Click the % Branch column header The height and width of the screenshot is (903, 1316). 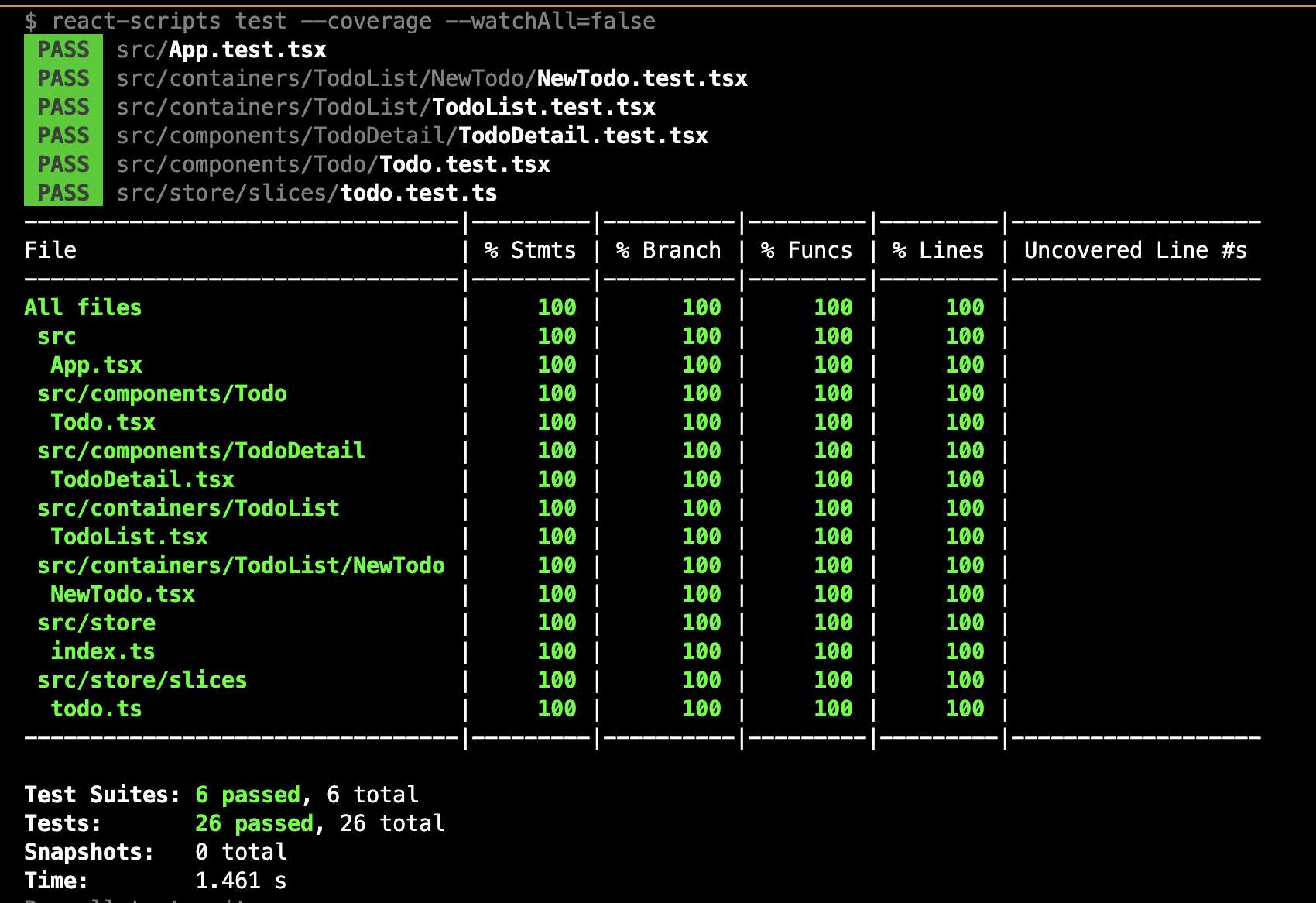coord(668,250)
